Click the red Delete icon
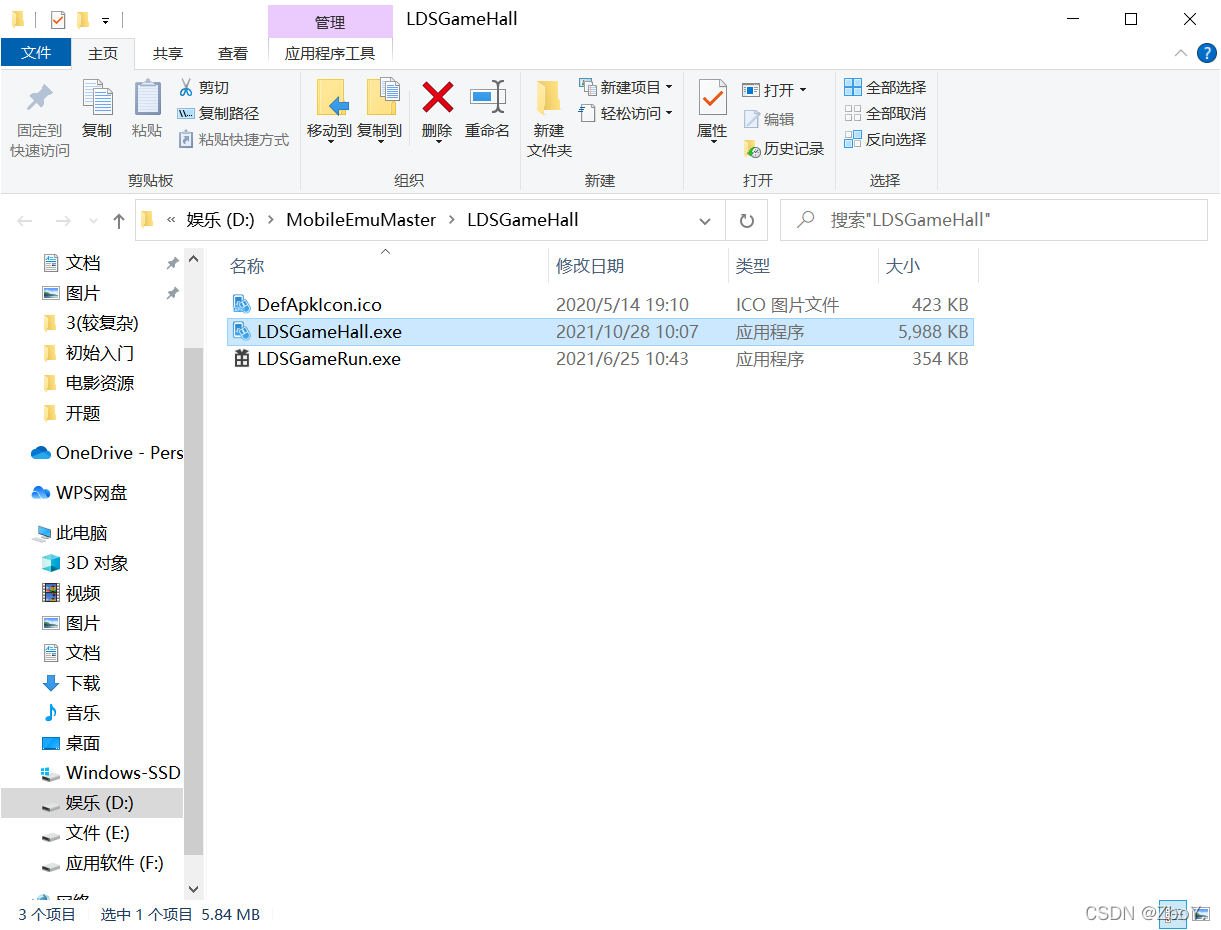 pyautogui.click(x=437, y=98)
